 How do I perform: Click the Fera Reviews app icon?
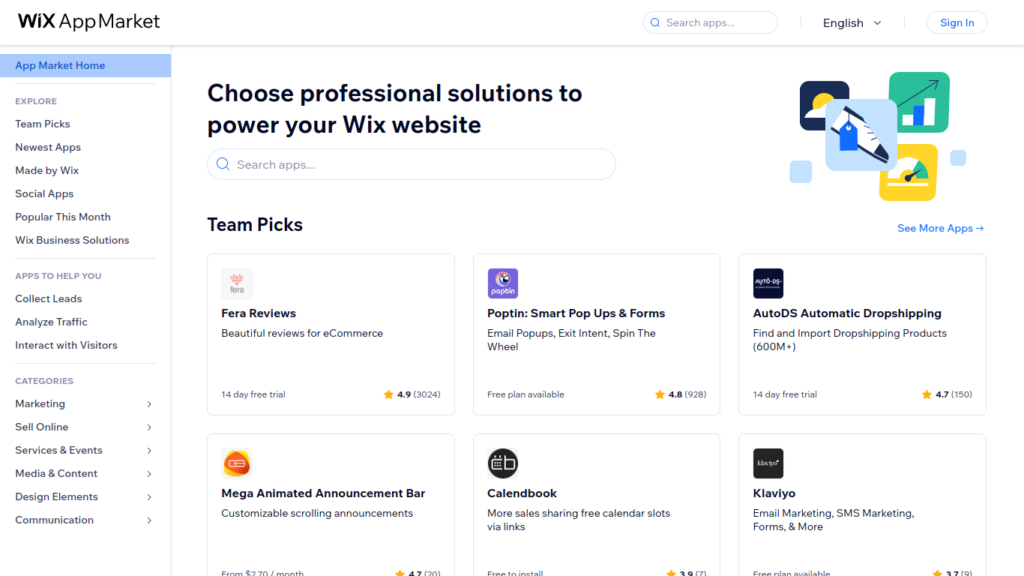(x=236, y=283)
